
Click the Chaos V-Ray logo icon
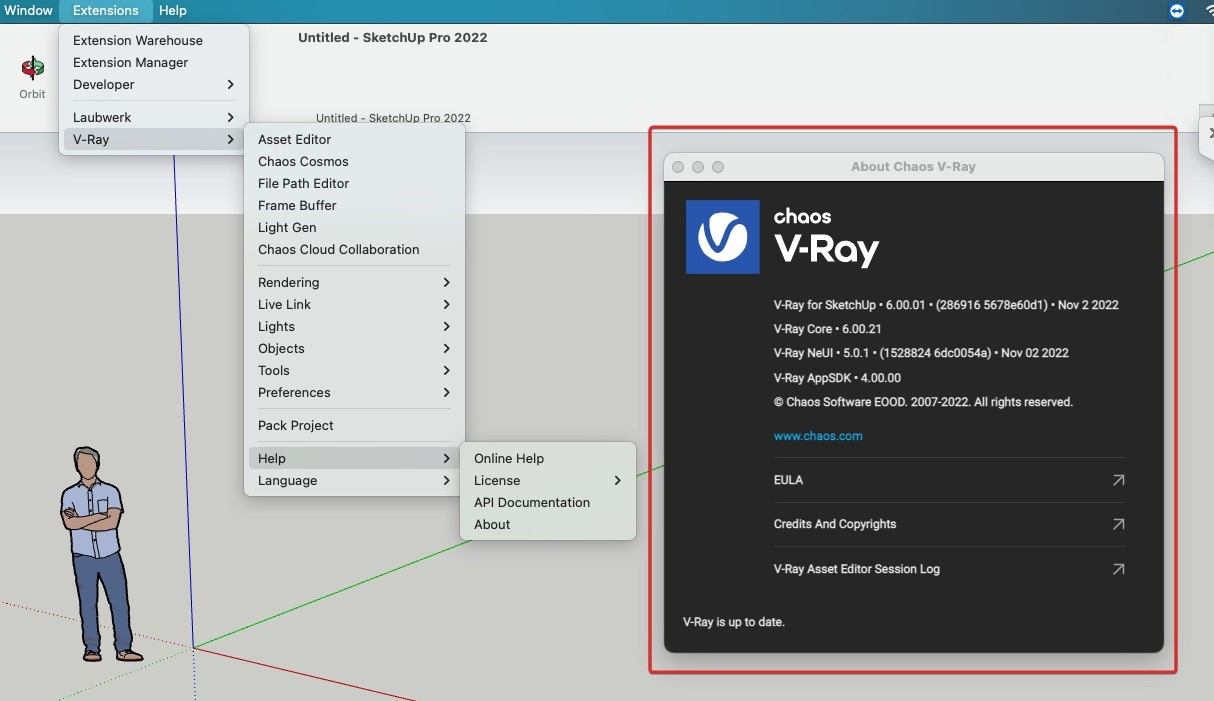tap(722, 237)
